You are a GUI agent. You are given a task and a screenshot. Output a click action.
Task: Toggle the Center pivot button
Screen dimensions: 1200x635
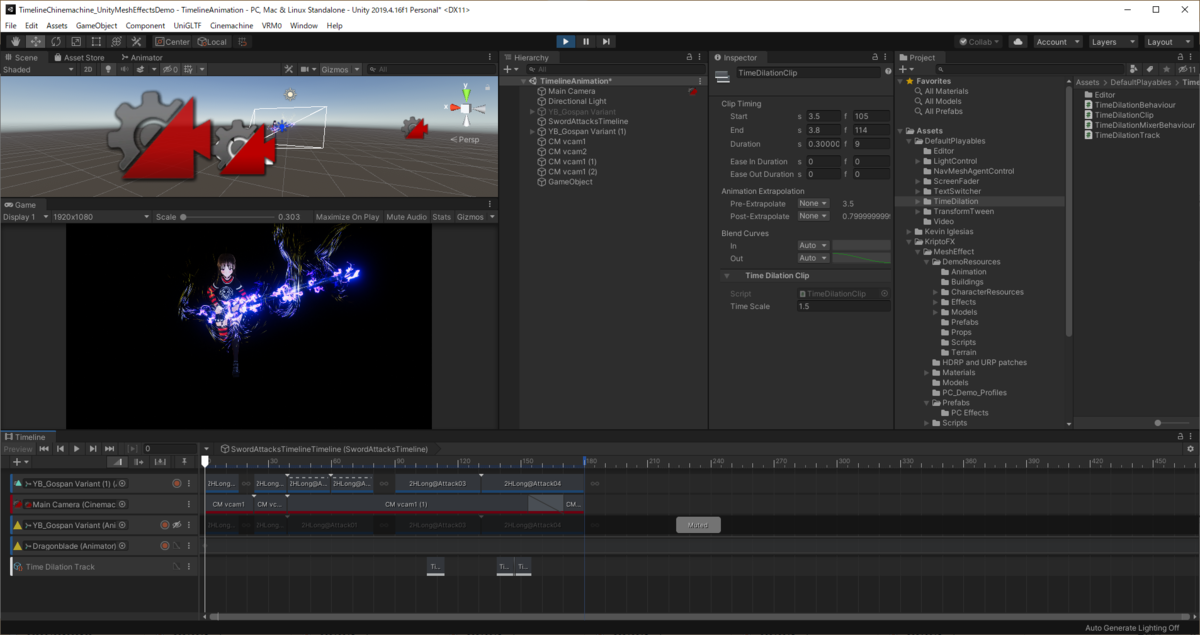[172, 42]
